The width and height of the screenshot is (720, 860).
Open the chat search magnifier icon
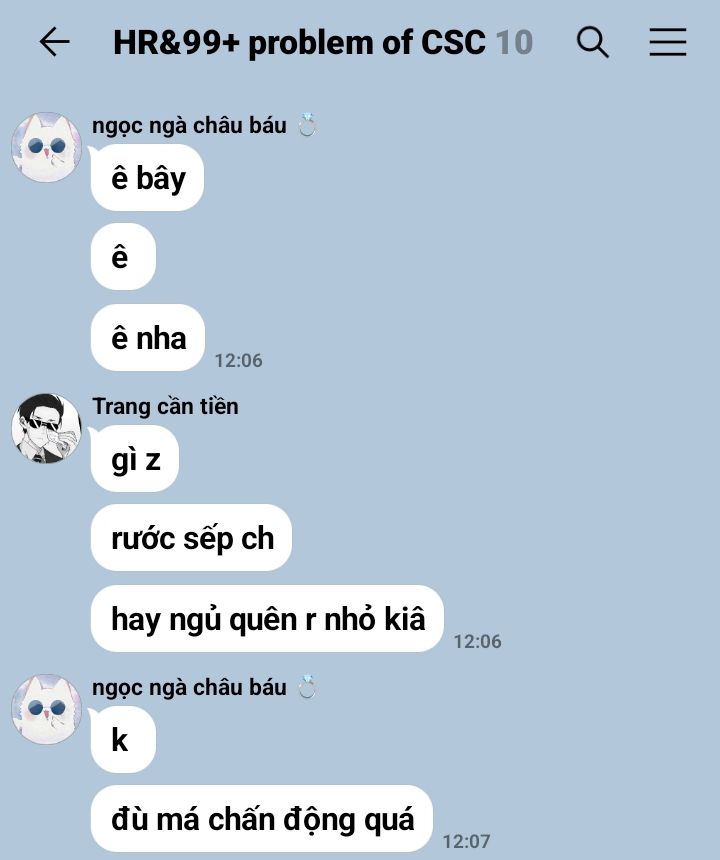click(593, 42)
